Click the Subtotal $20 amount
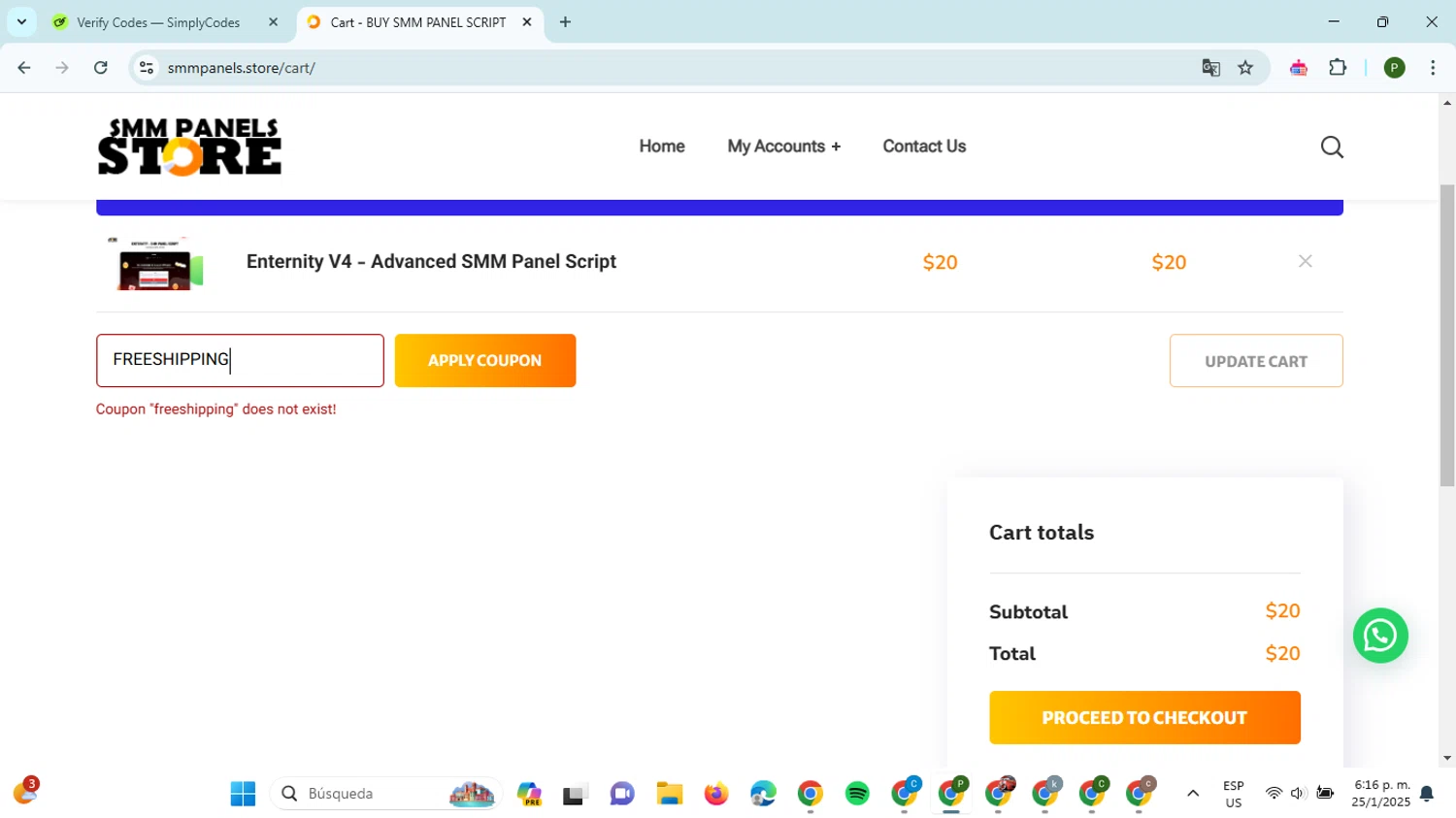1456x818 pixels. (x=1282, y=611)
